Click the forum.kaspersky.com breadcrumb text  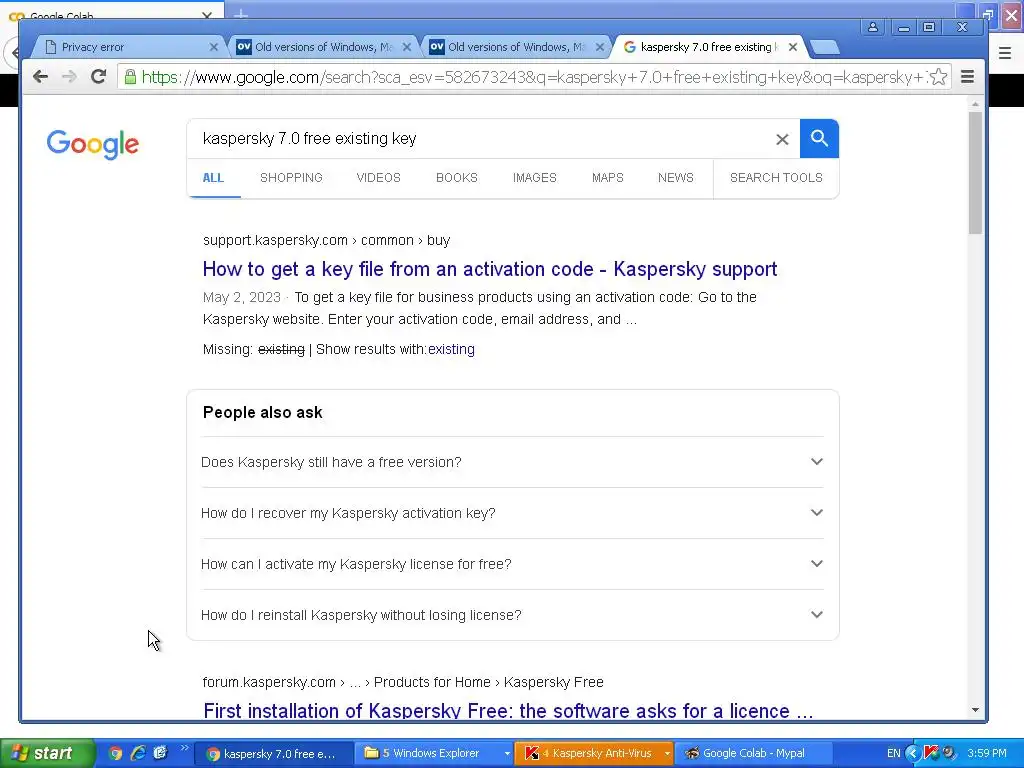pos(403,682)
